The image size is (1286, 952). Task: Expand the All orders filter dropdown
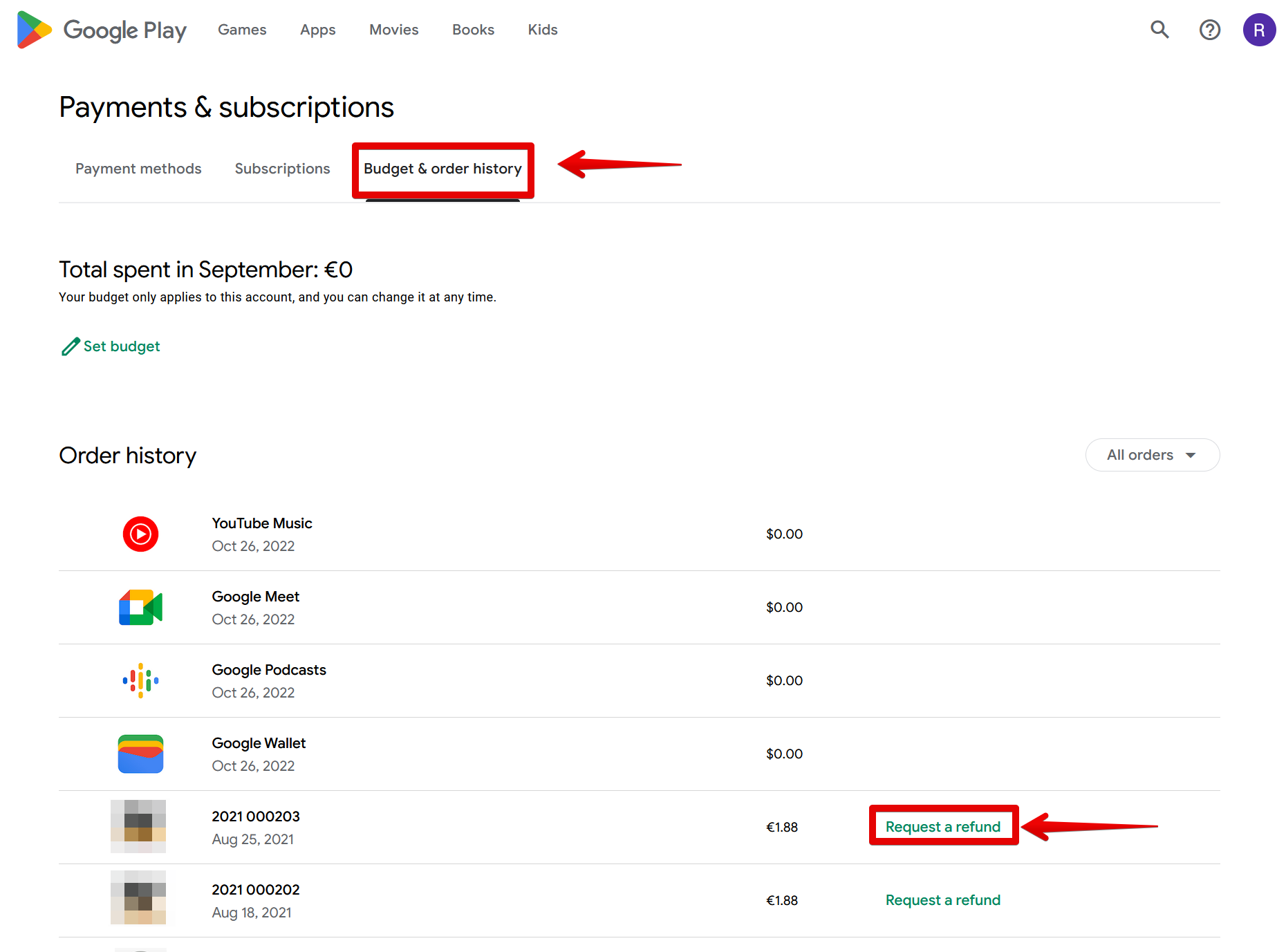click(x=1152, y=455)
